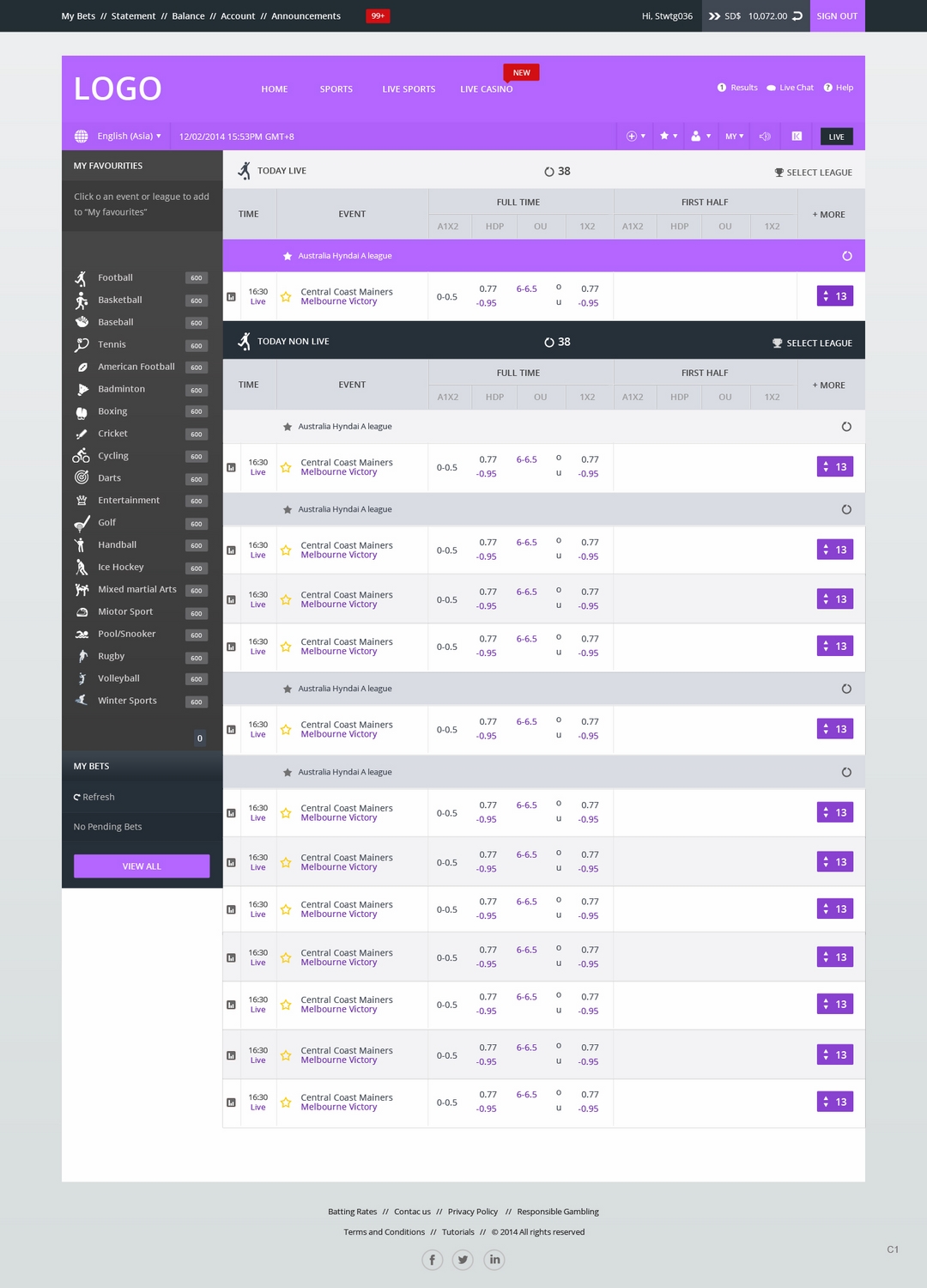927x1288 pixels.
Task: Click the Twitter social icon in footer
Action: pos(463,1260)
